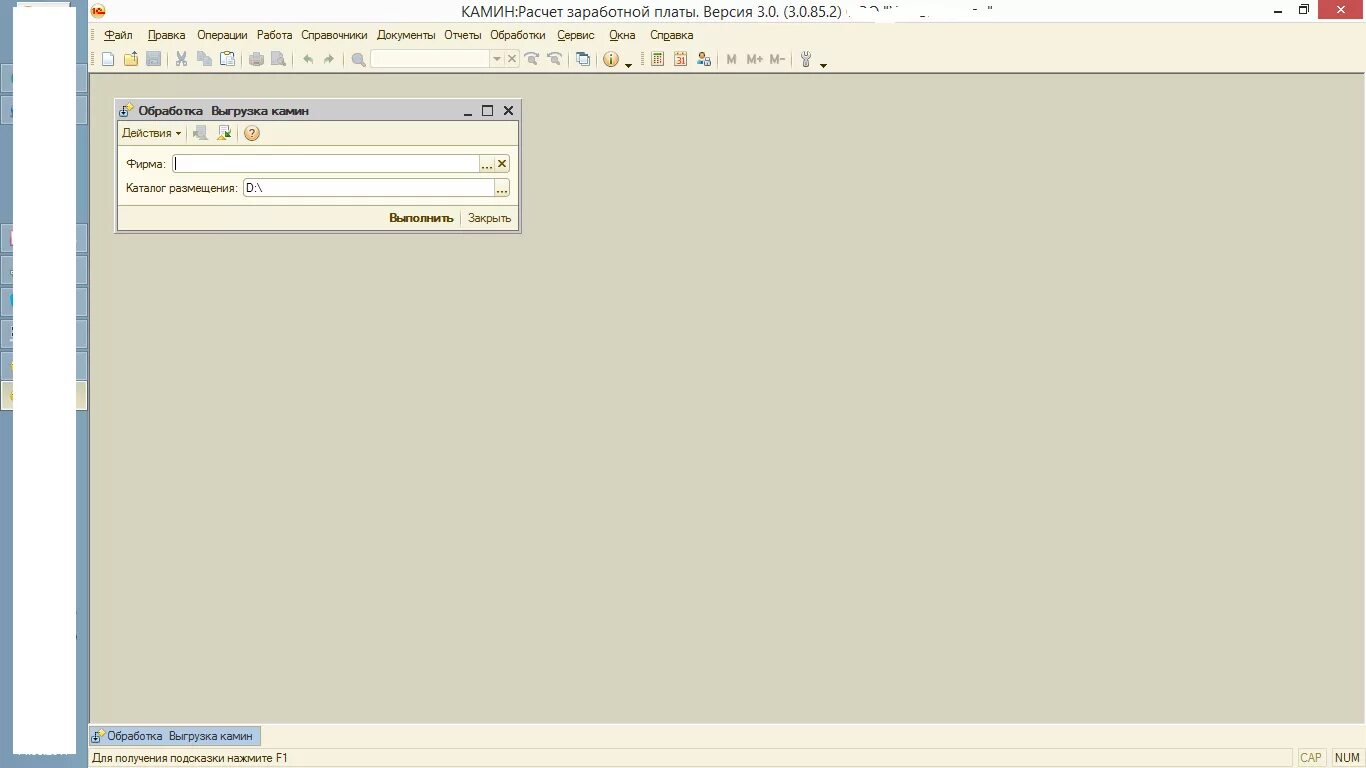Select Обработка Выгрузка камин tab at bottom
The height and width of the screenshot is (768, 1366).
pos(175,736)
